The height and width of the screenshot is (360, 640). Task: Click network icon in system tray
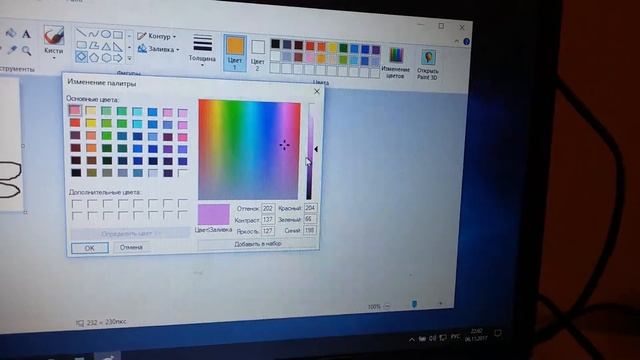[443, 338]
